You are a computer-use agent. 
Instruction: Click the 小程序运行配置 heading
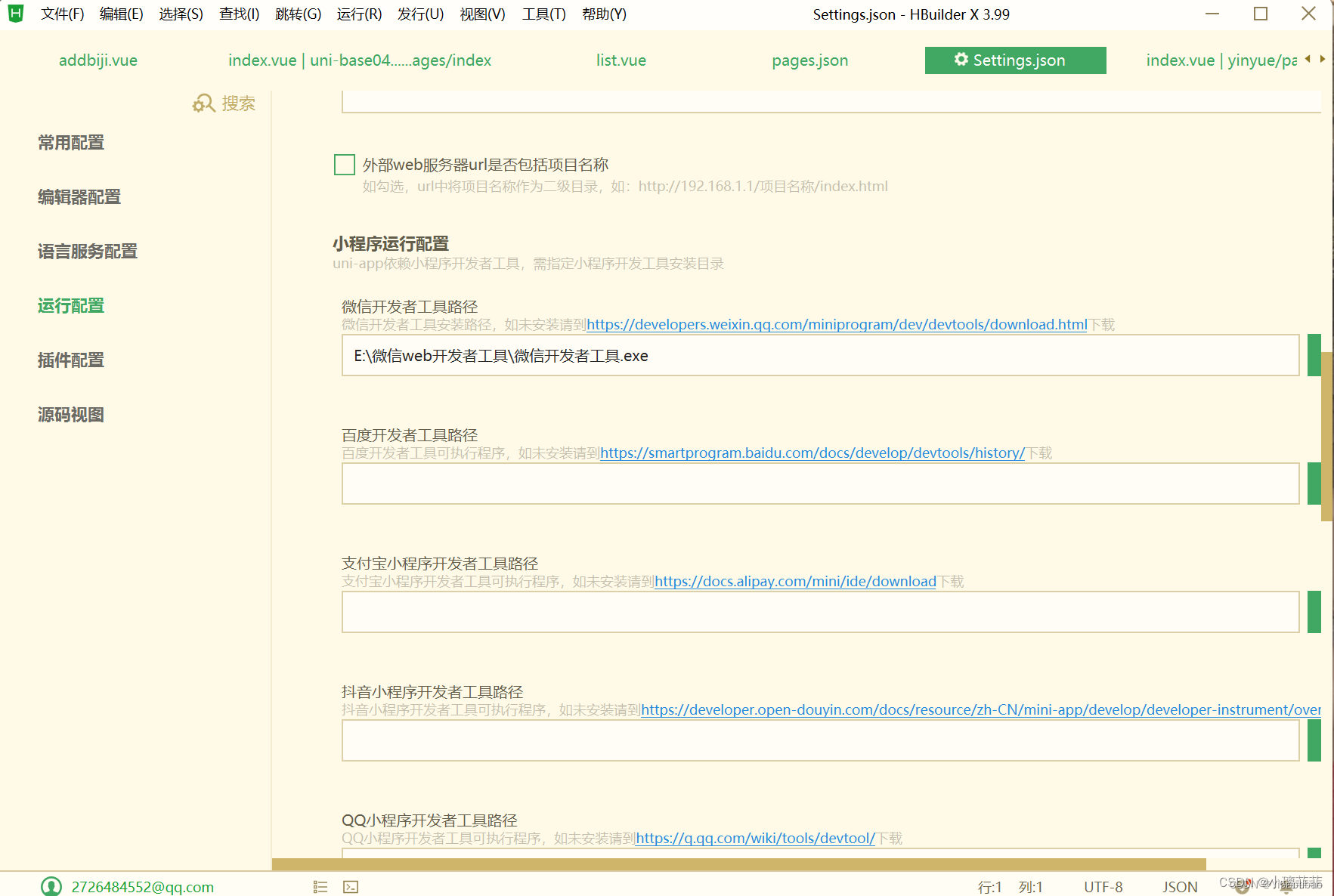click(391, 244)
